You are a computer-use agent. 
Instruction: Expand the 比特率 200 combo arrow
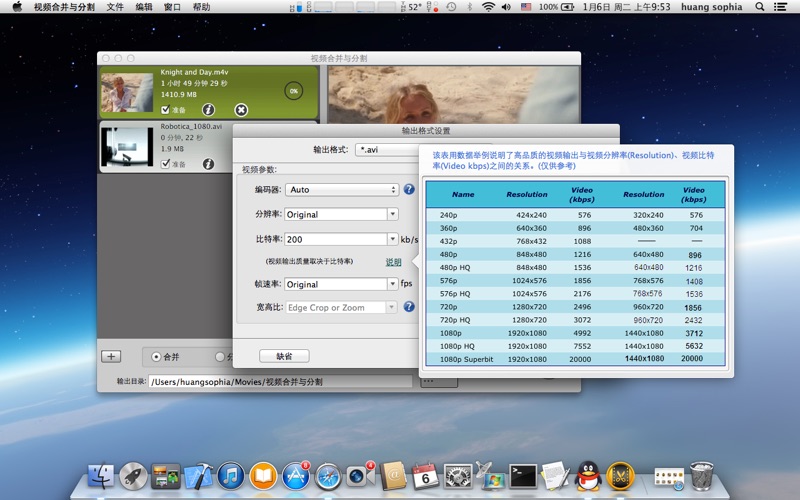pyautogui.click(x=393, y=239)
